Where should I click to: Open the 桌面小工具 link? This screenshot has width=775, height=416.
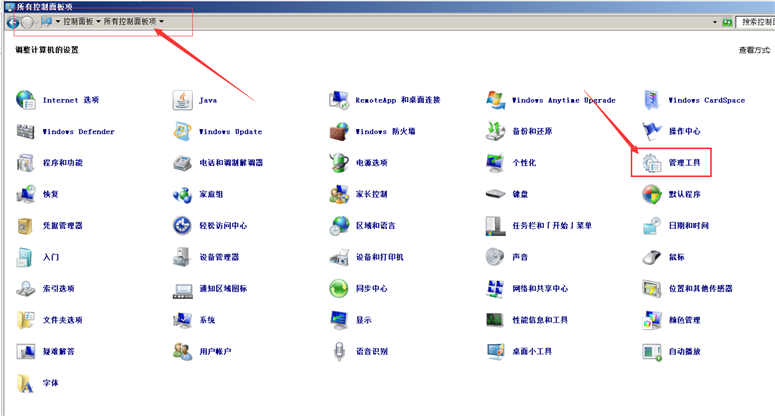coord(532,351)
